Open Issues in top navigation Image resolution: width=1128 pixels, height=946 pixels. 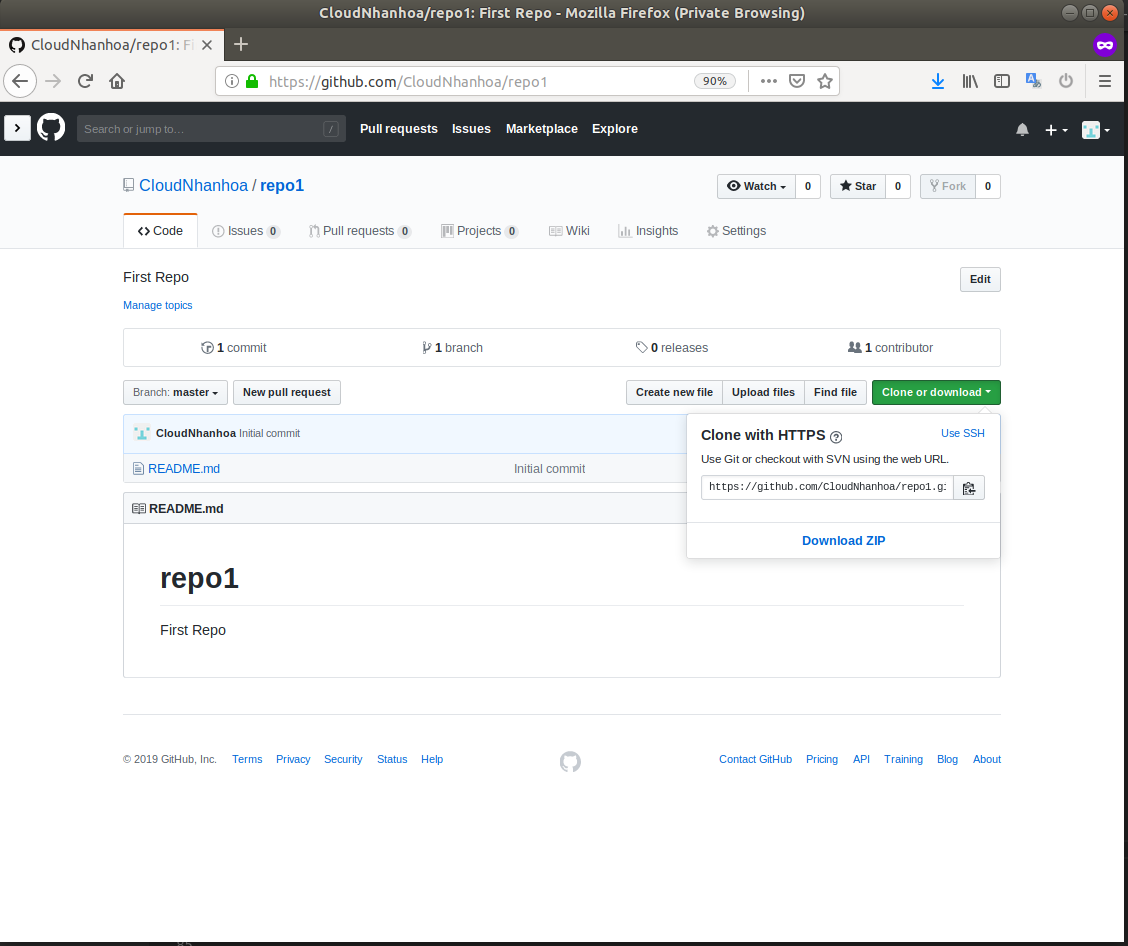tap(471, 129)
